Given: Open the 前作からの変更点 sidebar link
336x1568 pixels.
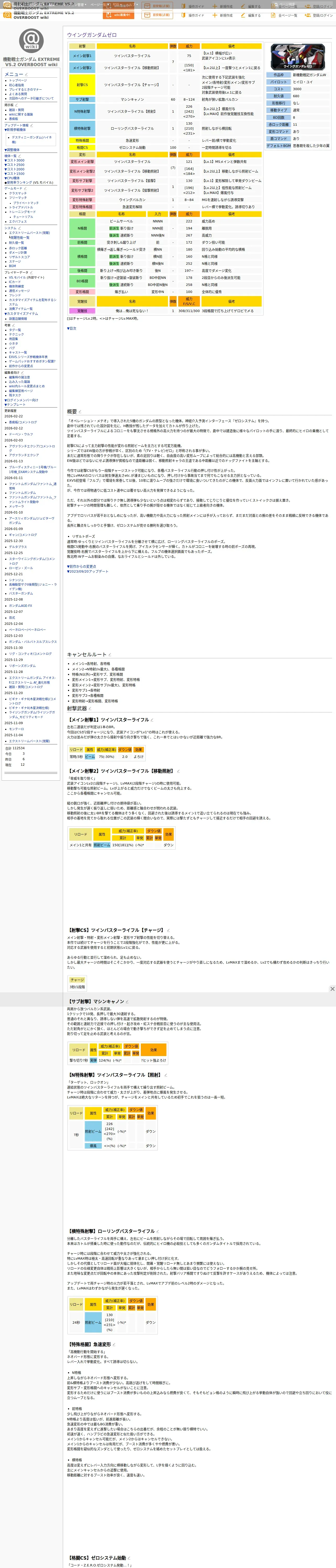Looking at the screenshot, I should pos(21,366).
